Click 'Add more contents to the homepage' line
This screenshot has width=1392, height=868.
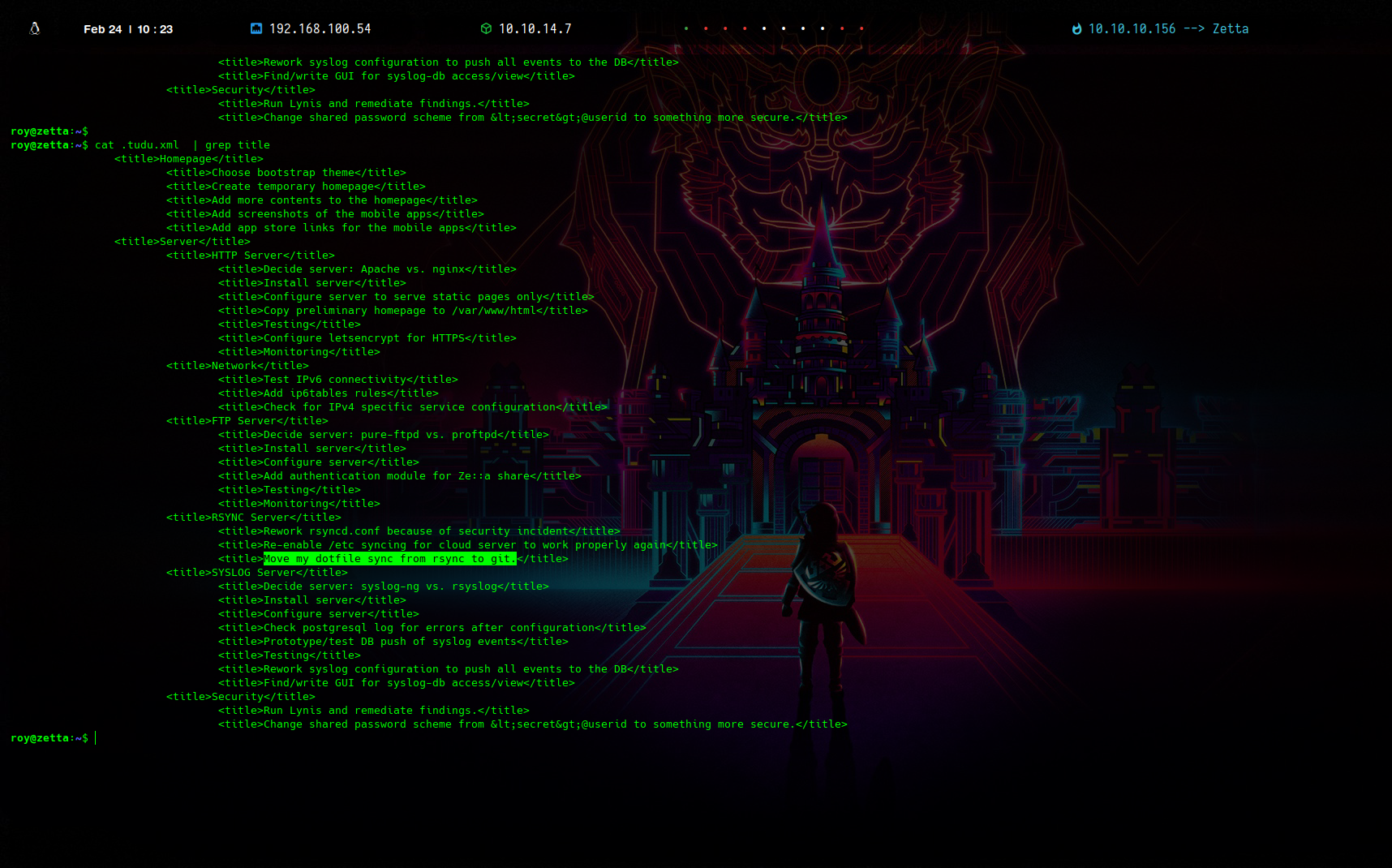click(x=322, y=200)
